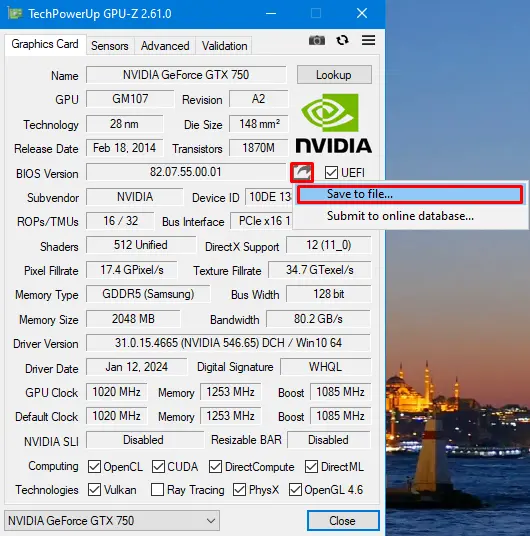The image size is (530, 536).
Task: Toggle the OpenCL checkbox
Action: click(x=94, y=466)
